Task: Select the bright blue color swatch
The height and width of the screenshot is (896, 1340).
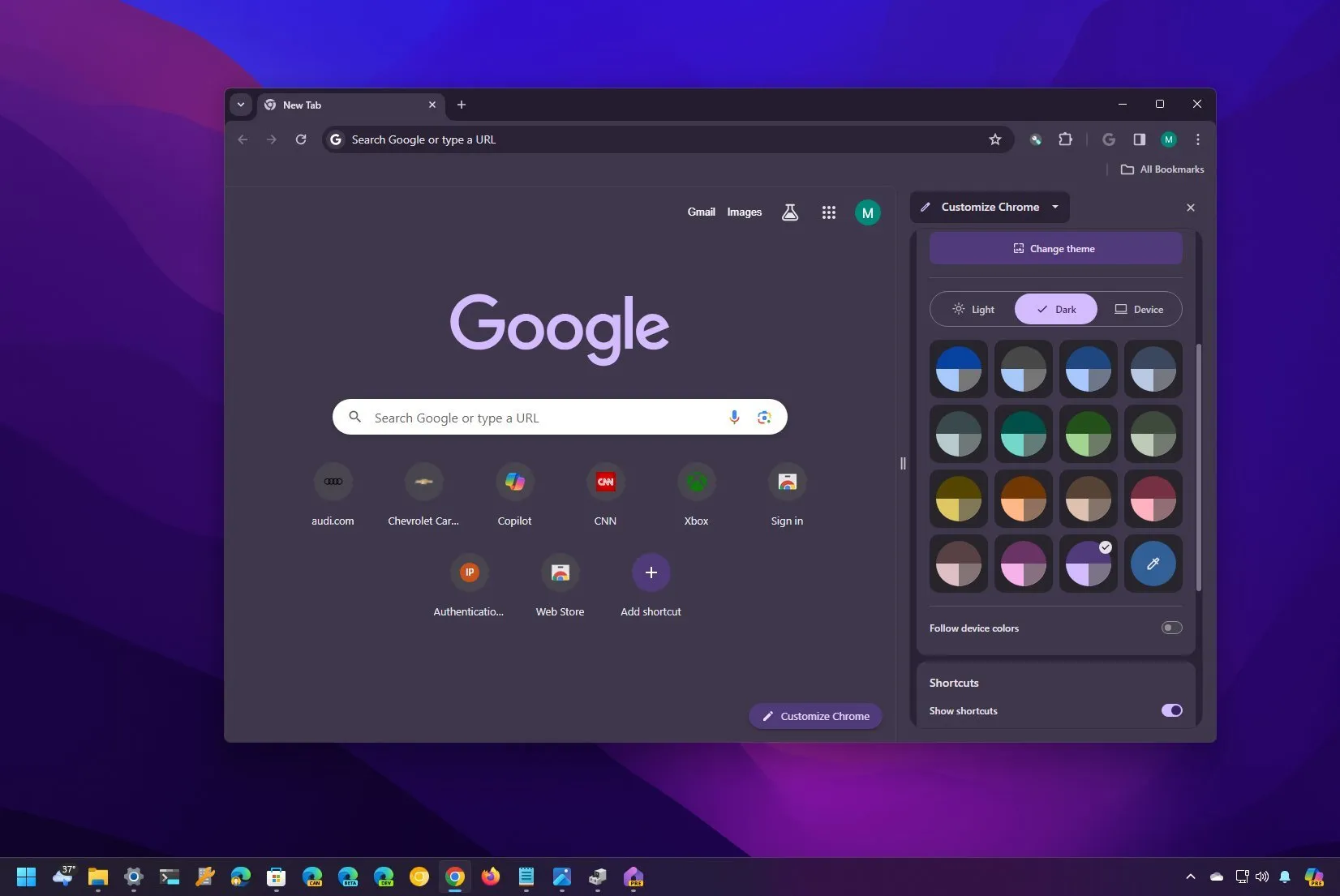Action: pyautogui.click(x=959, y=369)
